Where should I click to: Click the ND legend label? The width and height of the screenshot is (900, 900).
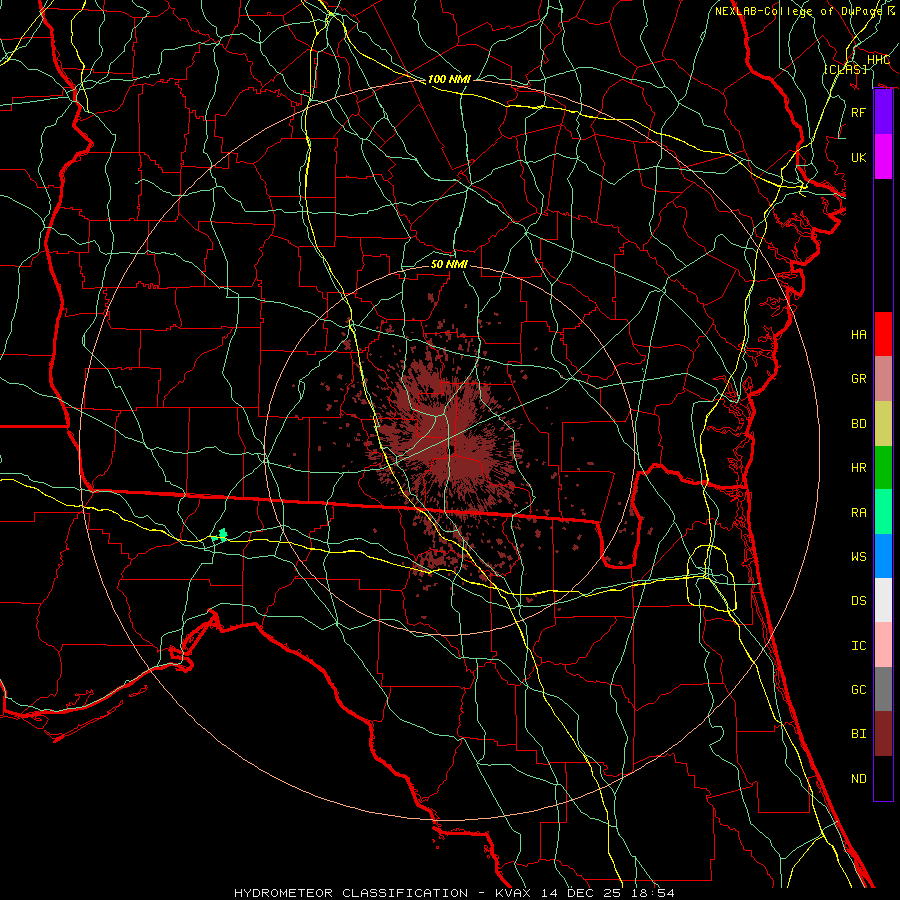tap(859, 779)
